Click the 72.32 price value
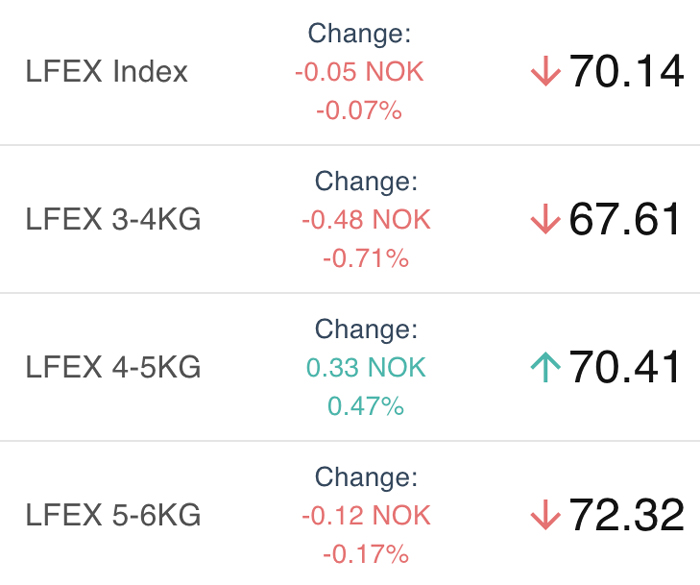700x585 pixels. click(626, 515)
